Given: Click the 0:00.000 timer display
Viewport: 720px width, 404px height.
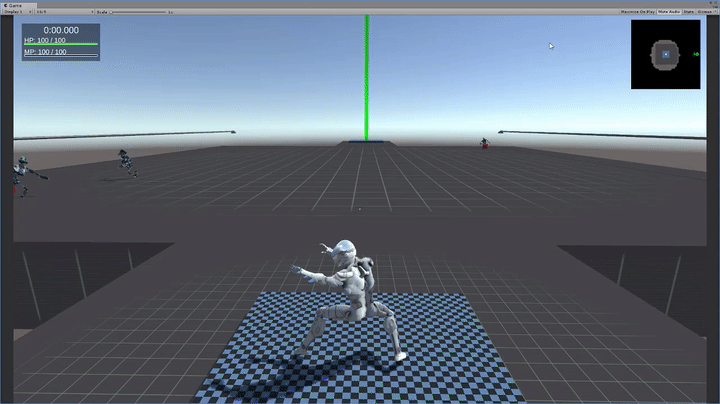Looking at the screenshot, I should point(61,31).
